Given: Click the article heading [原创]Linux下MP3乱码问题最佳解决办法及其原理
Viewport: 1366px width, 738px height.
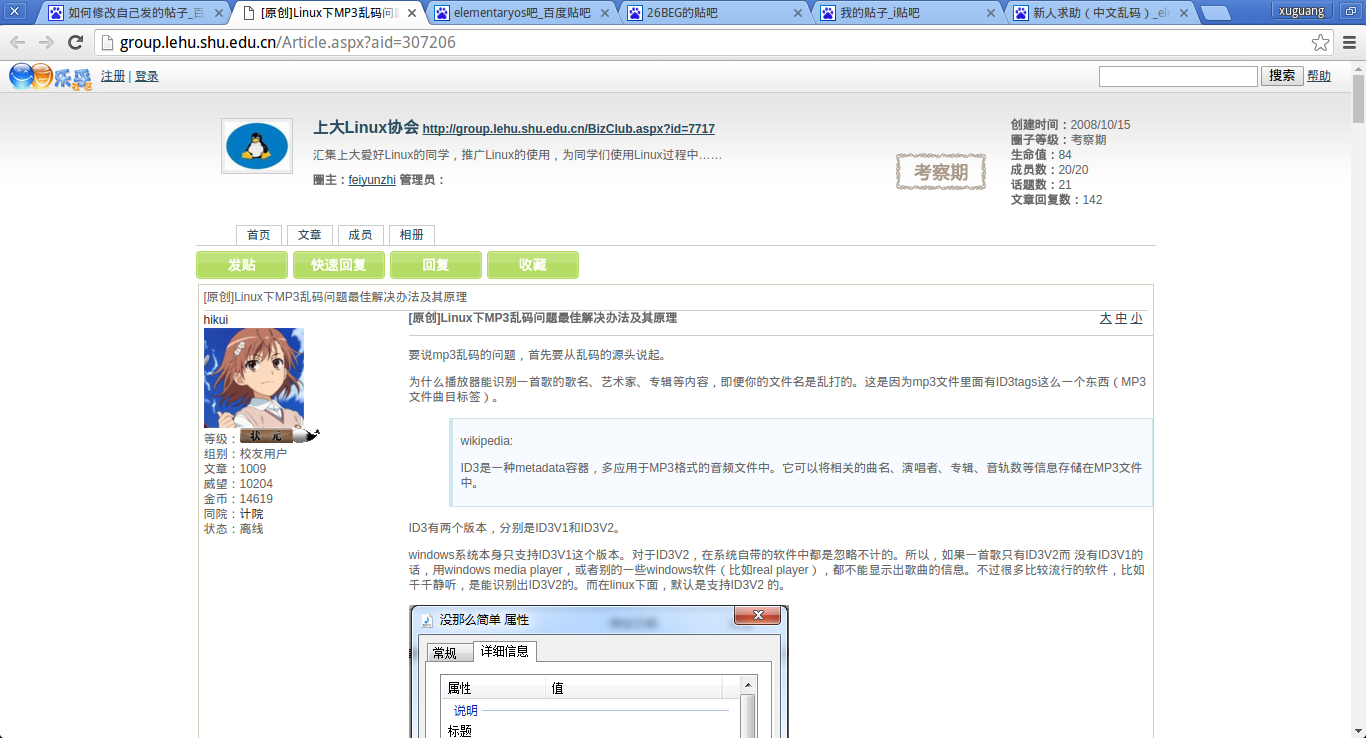Looking at the screenshot, I should tap(543, 318).
